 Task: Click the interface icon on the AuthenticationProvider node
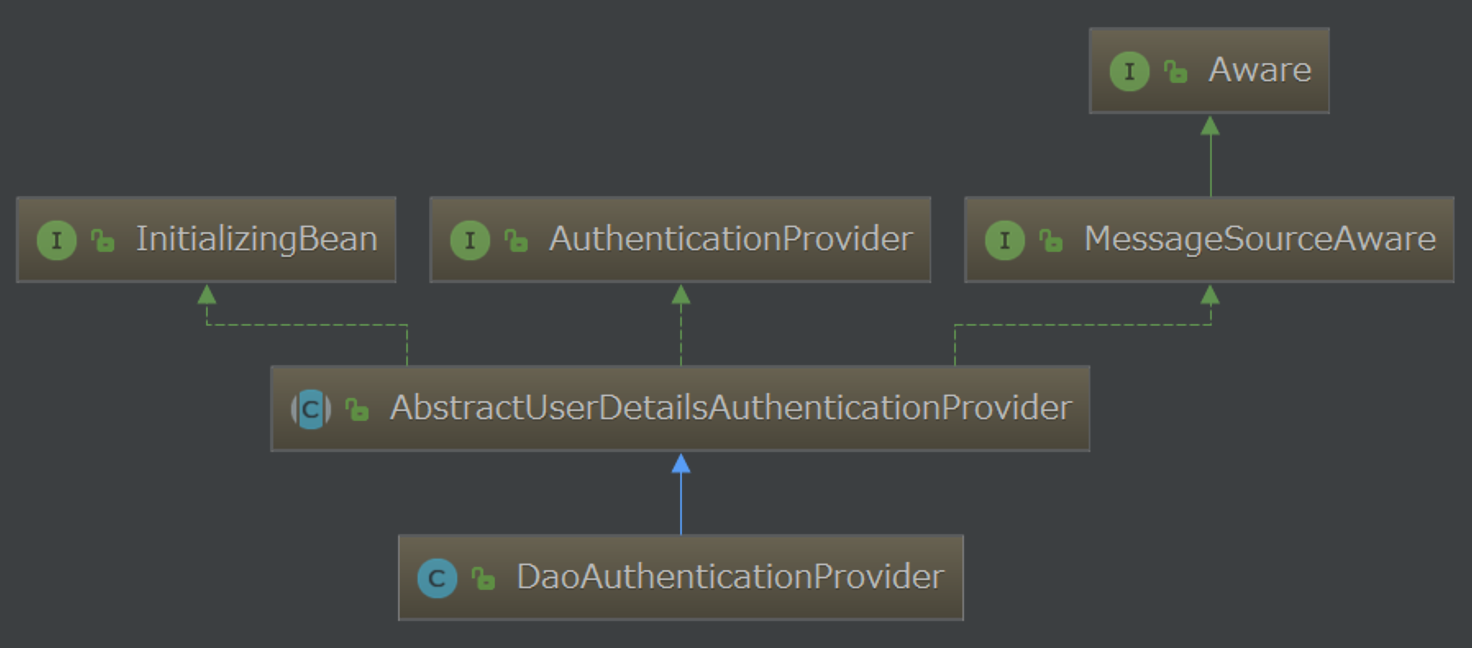click(x=469, y=241)
